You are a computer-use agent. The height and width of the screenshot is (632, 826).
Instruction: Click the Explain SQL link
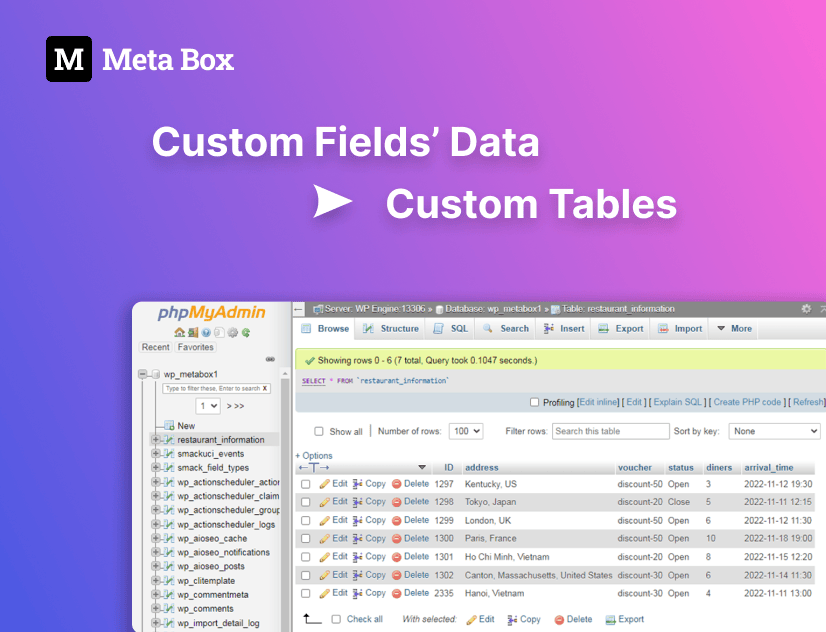pos(679,402)
